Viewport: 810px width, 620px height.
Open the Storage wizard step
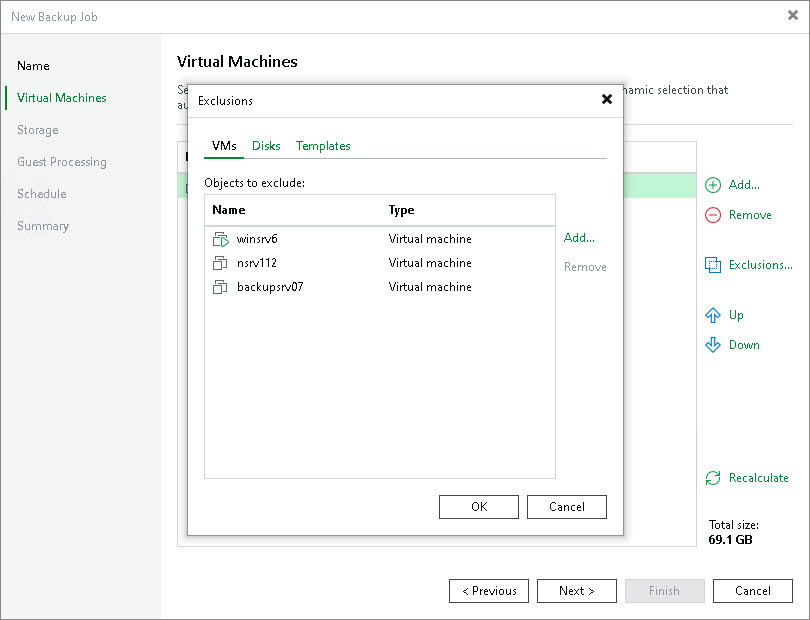(38, 130)
